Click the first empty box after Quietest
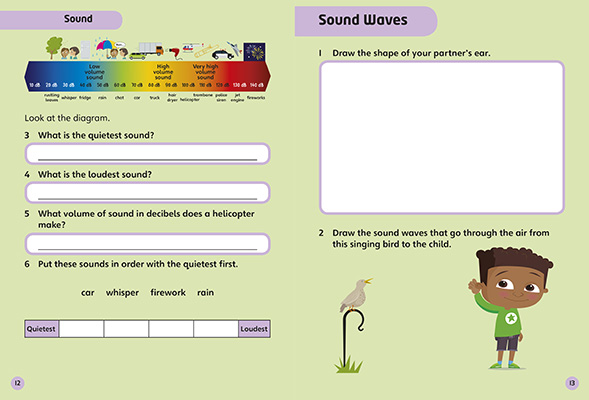The height and width of the screenshot is (400, 589). pyautogui.click(x=82, y=329)
